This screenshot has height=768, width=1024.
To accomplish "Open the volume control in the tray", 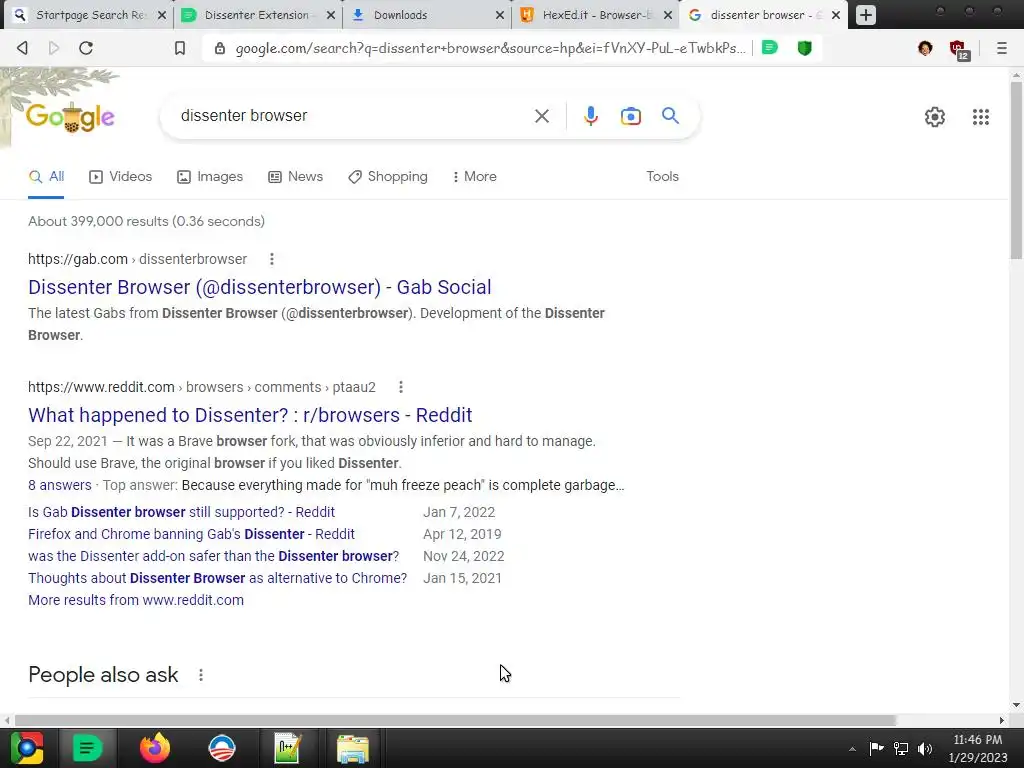I will point(925,749).
